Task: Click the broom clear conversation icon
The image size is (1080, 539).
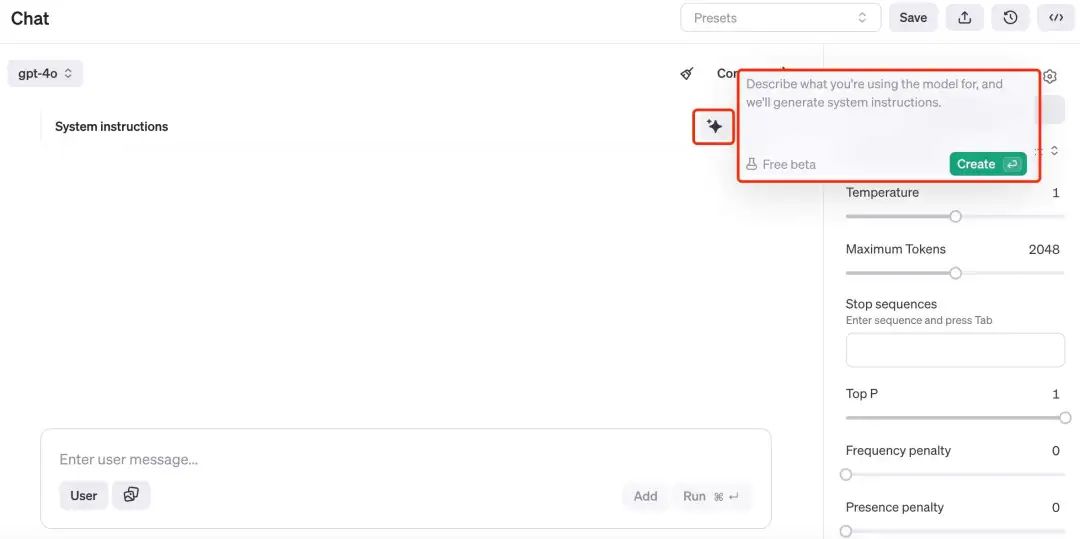Action: point(687,74)
